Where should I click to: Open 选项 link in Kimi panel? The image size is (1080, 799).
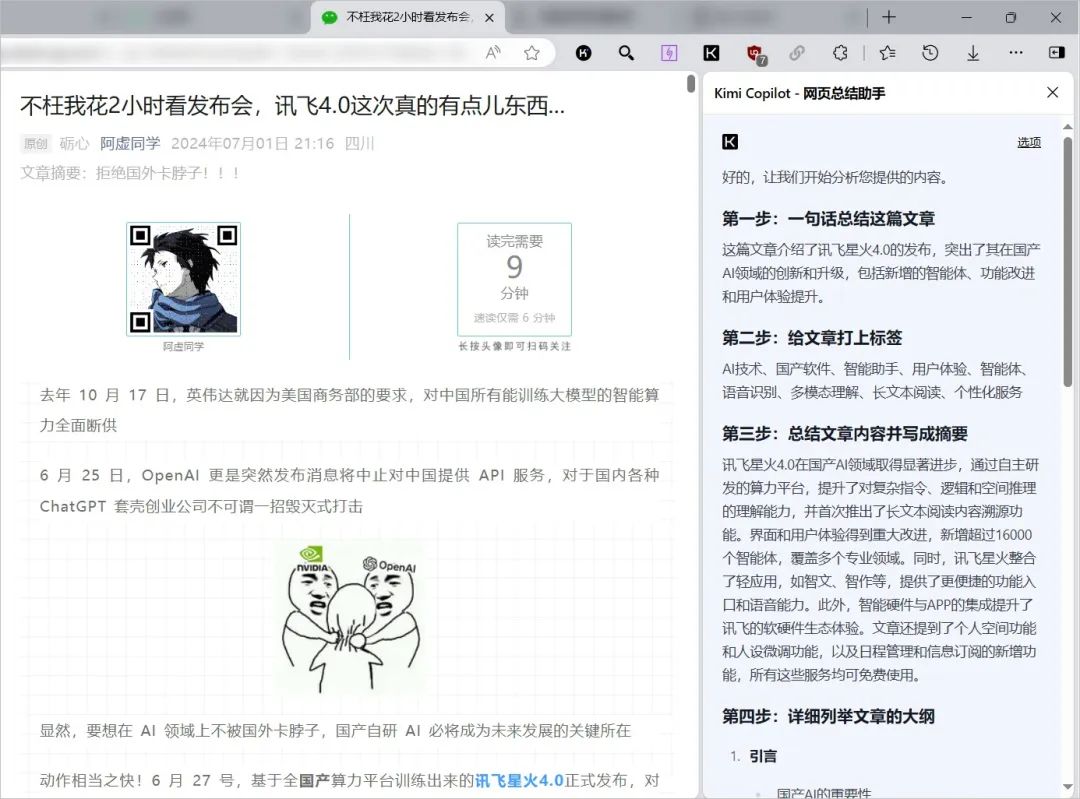pos(1029,143)
